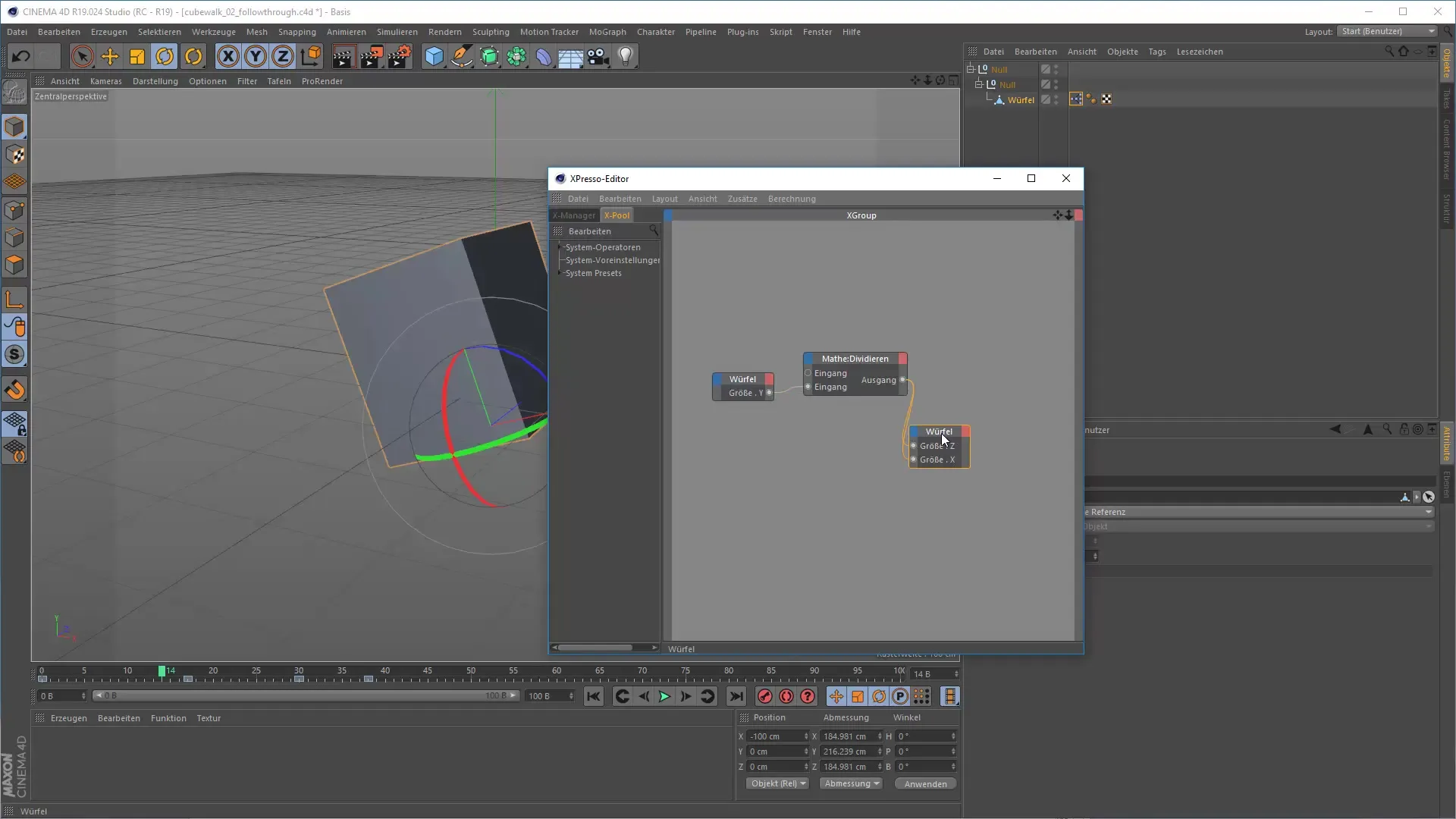Click Anwenden button
1456x819 pixels.
tap(925, 784)
